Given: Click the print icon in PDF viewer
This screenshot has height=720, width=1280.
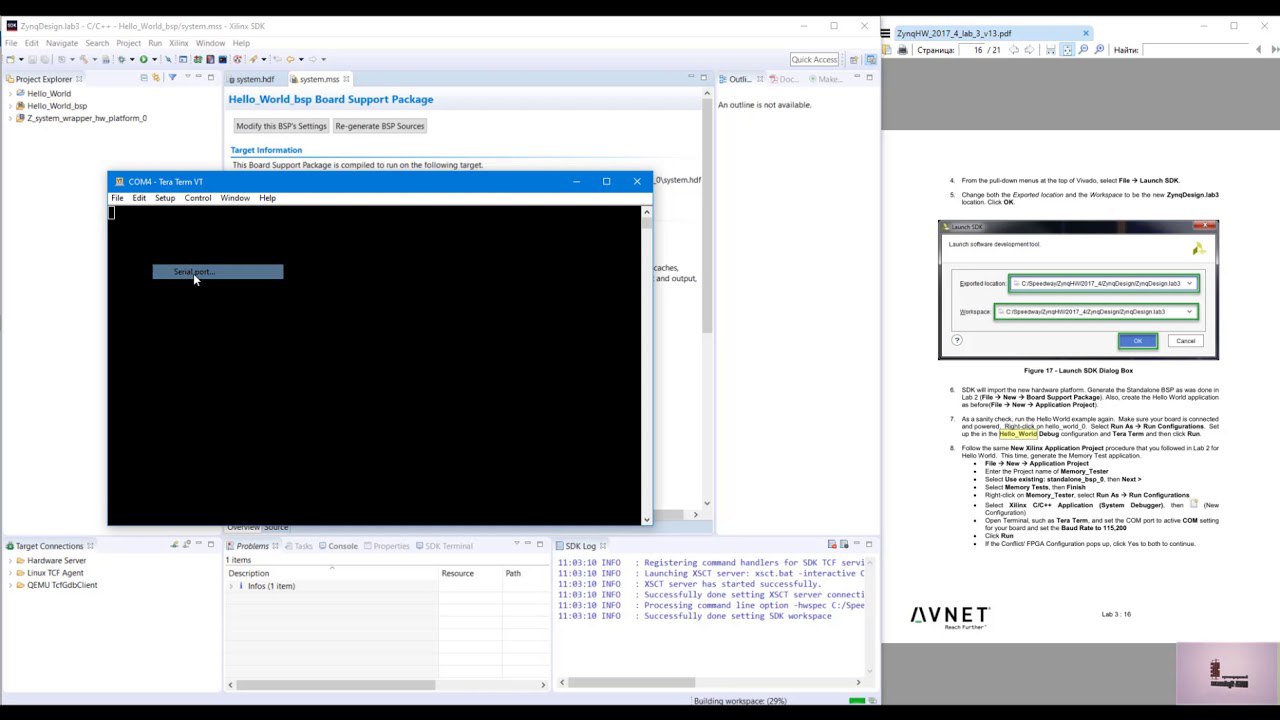Looking at the screenshot, I should coord(902,50).
